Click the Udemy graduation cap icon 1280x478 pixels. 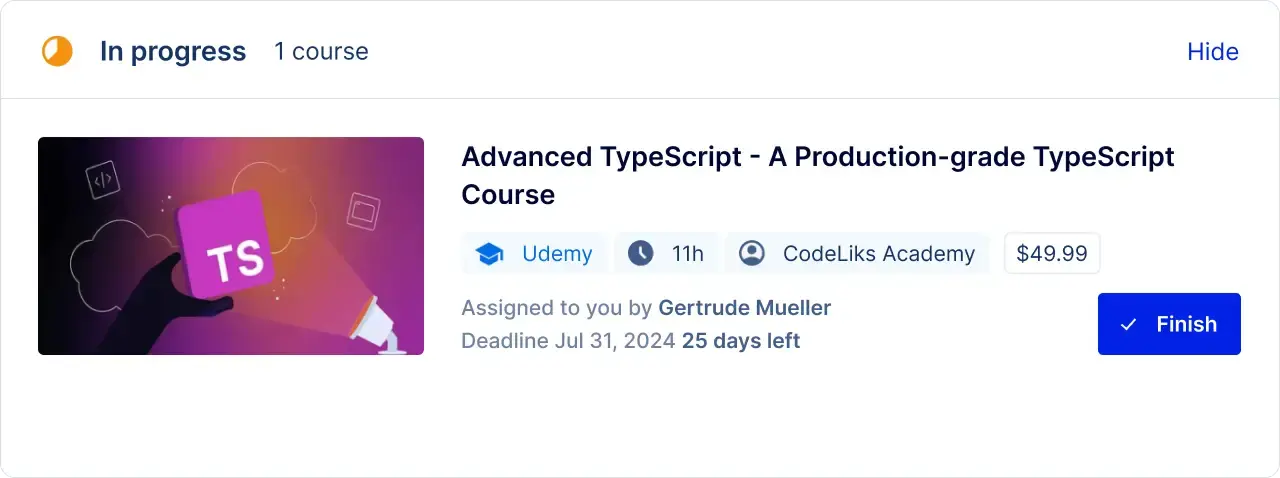point(489,254)
